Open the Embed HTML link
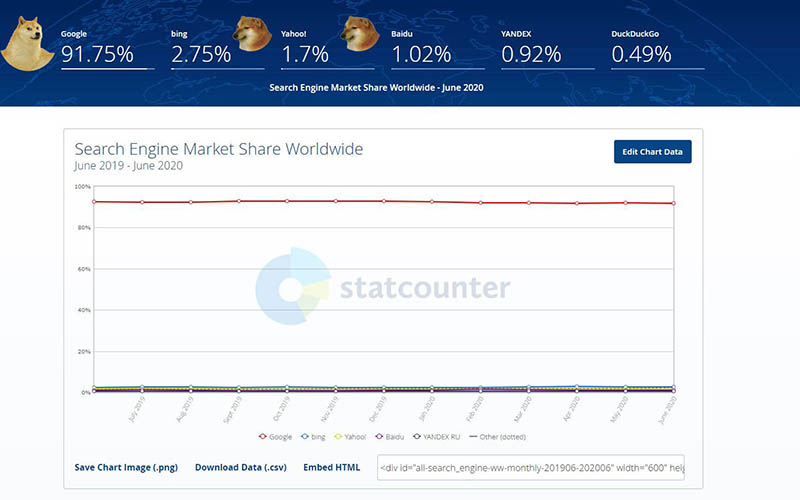 click(x=332, y=467)
